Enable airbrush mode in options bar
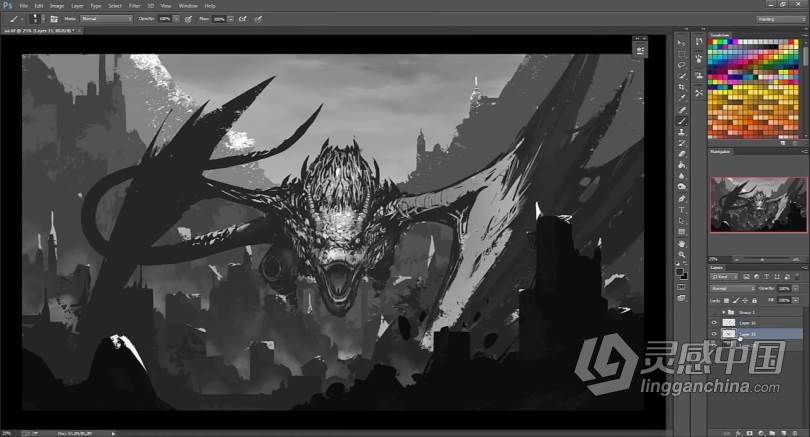Image resolution: width=810 pixels, height=437 pixels. (x=243, y=19)
